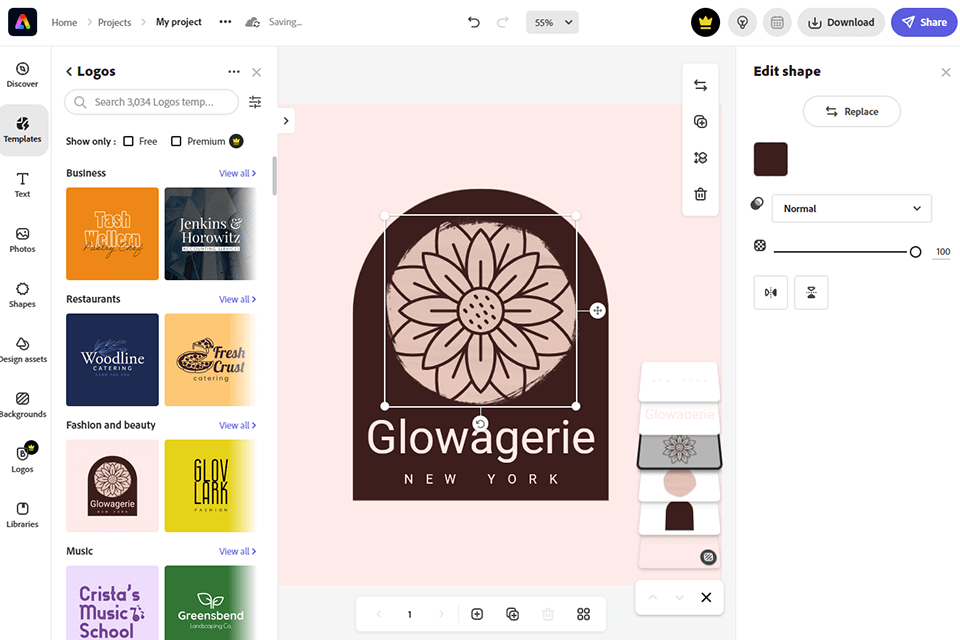The image size is (960, 640).
Task: Collapse the Logos panel with the back chevron
Action: [x=68, y=71]
